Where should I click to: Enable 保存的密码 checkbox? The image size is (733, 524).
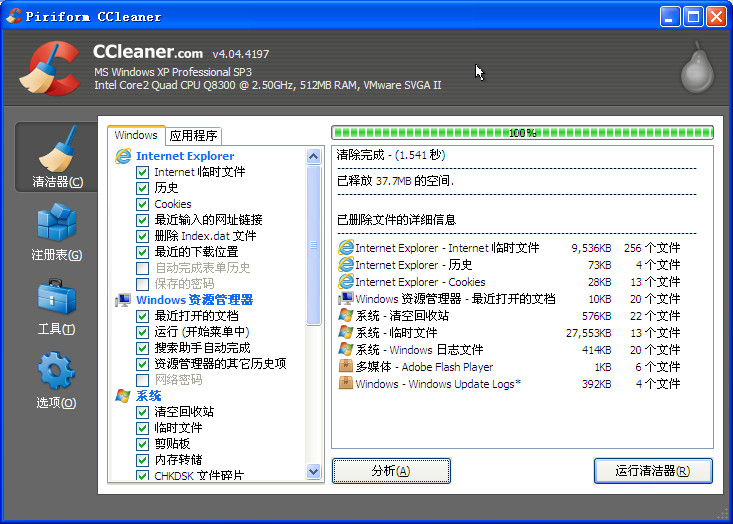pyautogui.click(x=143, y=284)
